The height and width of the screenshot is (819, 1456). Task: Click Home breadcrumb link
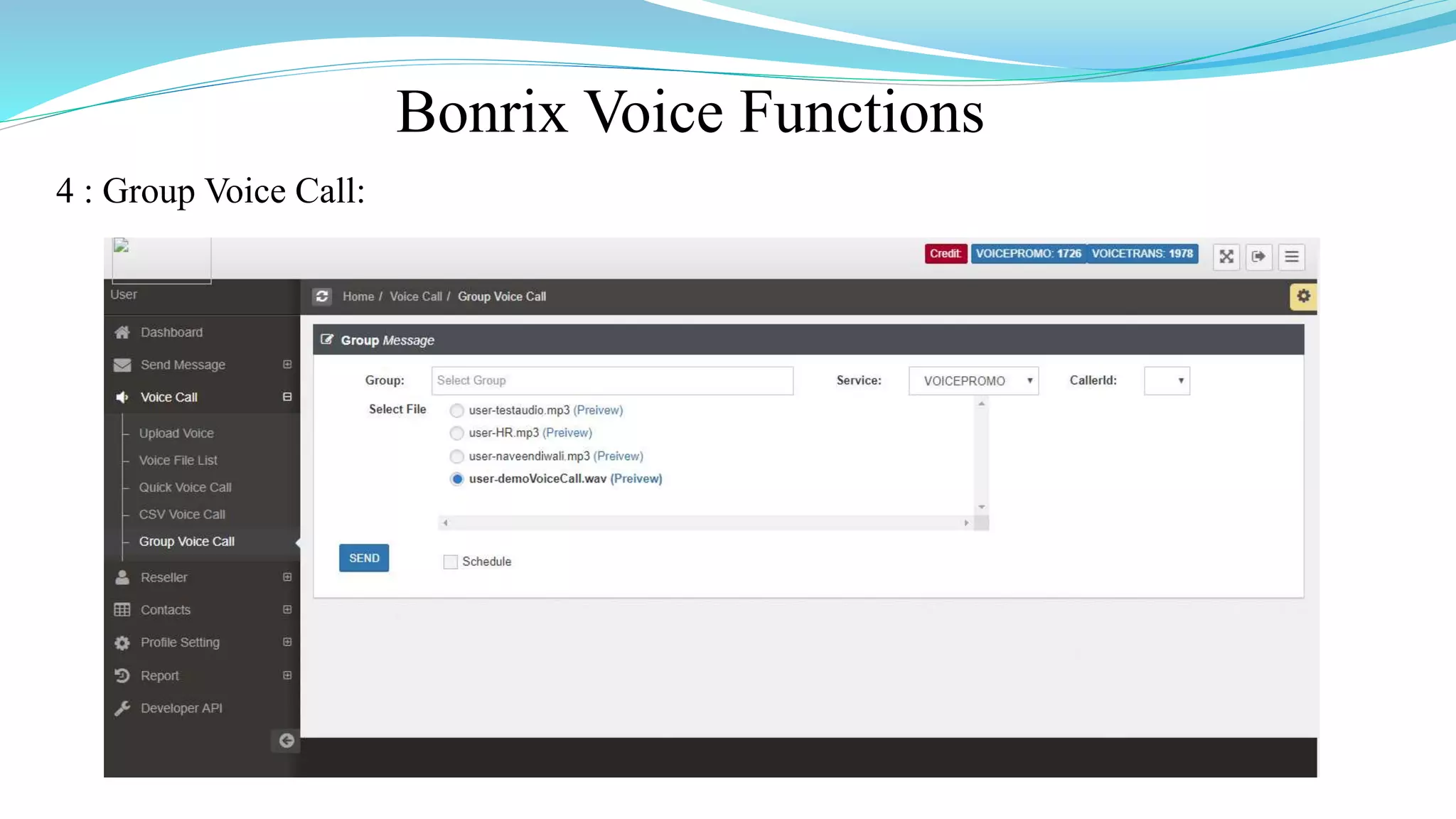[x=358, y=296]
